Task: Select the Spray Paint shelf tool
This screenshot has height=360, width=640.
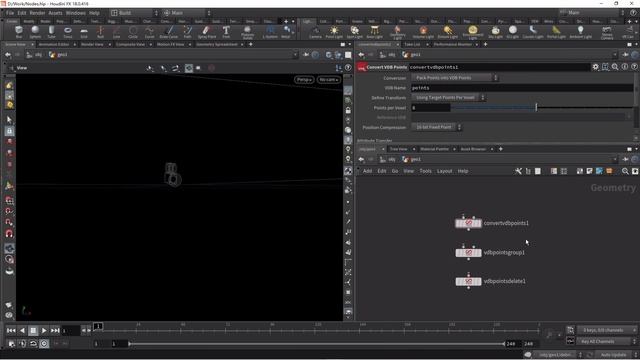Action: click(x=207, y=32)
